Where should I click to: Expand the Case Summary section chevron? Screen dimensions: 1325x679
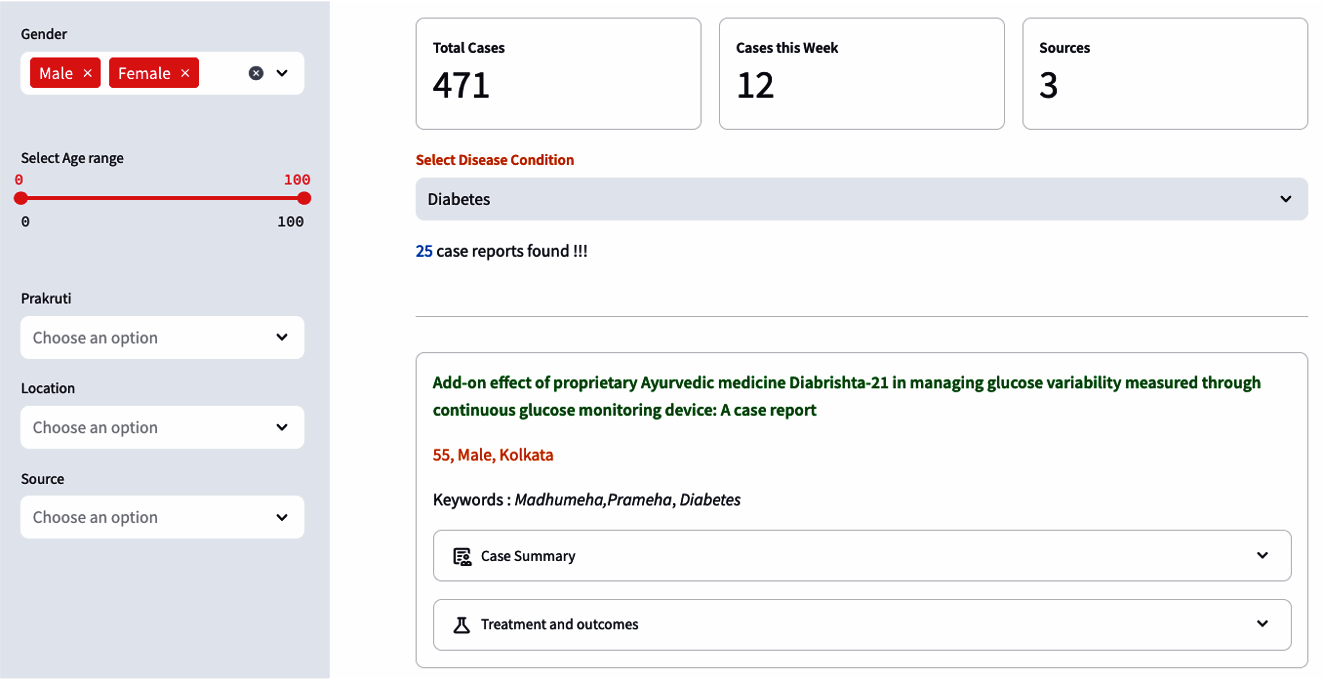point(1262,556)
